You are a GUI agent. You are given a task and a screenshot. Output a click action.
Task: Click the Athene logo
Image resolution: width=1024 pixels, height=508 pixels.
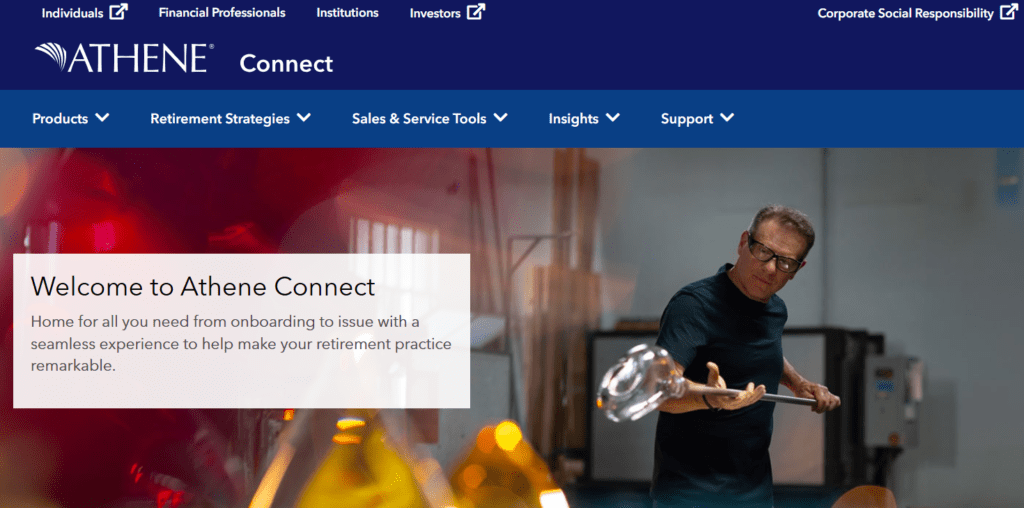[124, 57]
